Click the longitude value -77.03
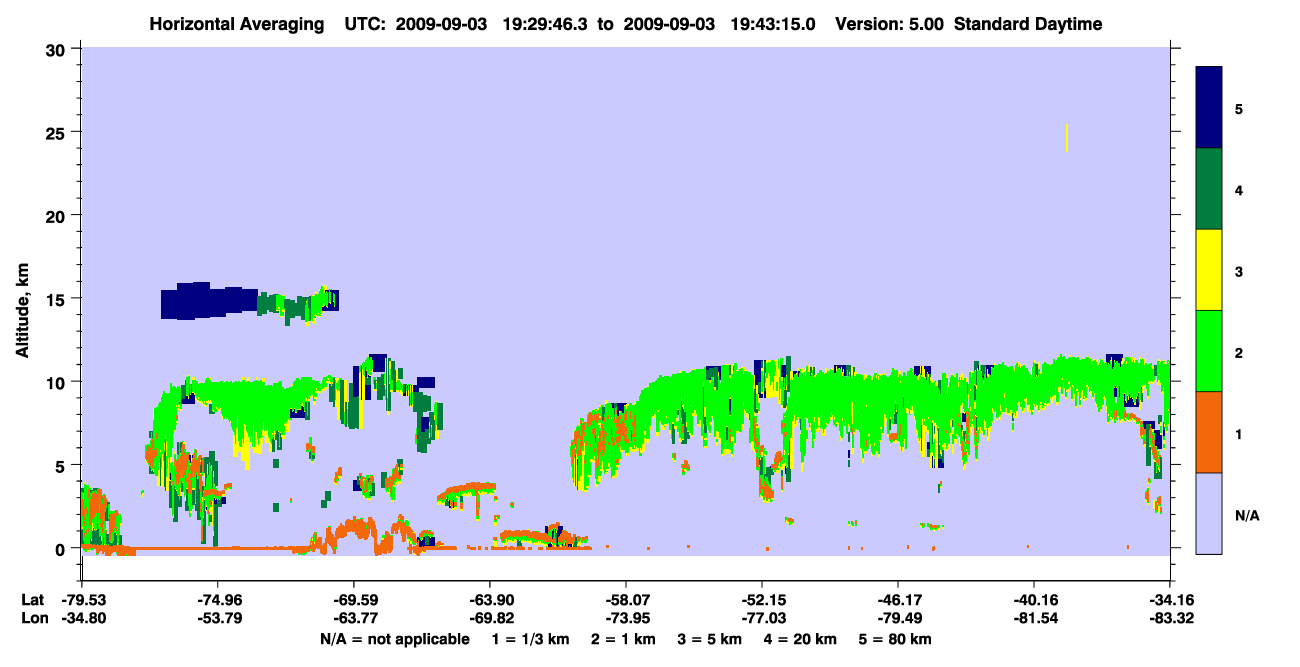The image size is (1300, 667). pyautogui.click(x=761, y=619)
